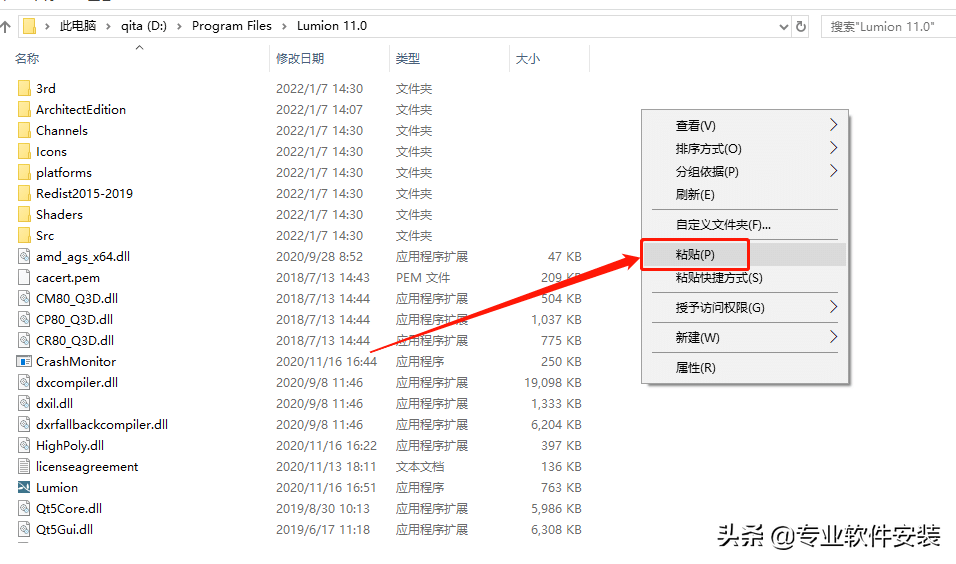Click the 文本文档 type cell

pyautogui.click(x=420, y=466)
